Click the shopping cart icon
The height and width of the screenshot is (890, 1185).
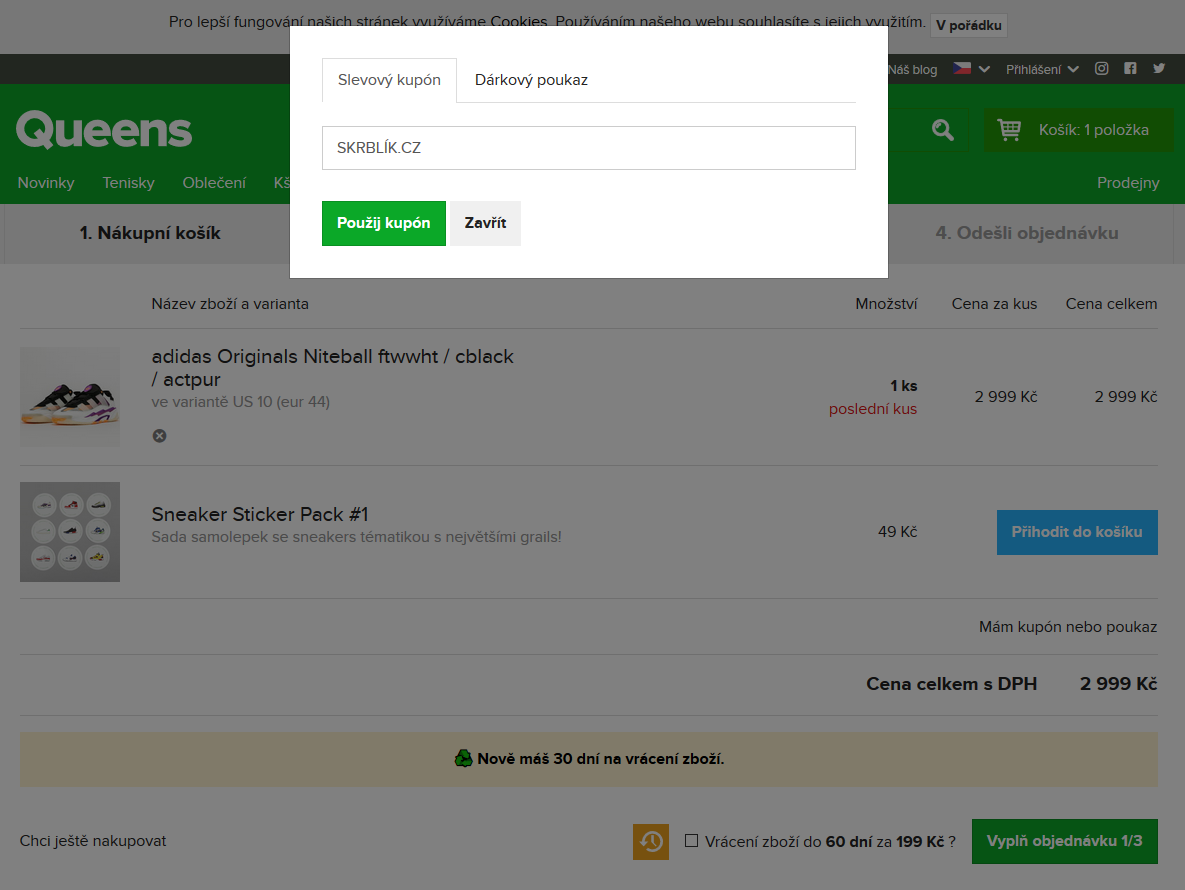tap(1009, 130)
